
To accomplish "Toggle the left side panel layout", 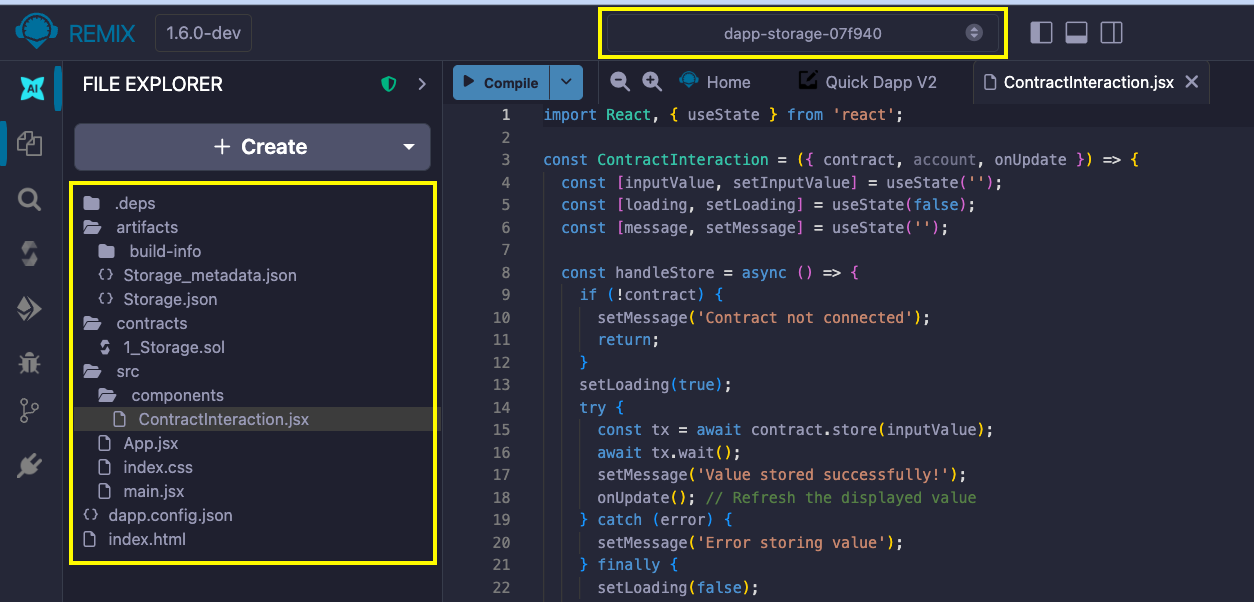I will 1041,33.
